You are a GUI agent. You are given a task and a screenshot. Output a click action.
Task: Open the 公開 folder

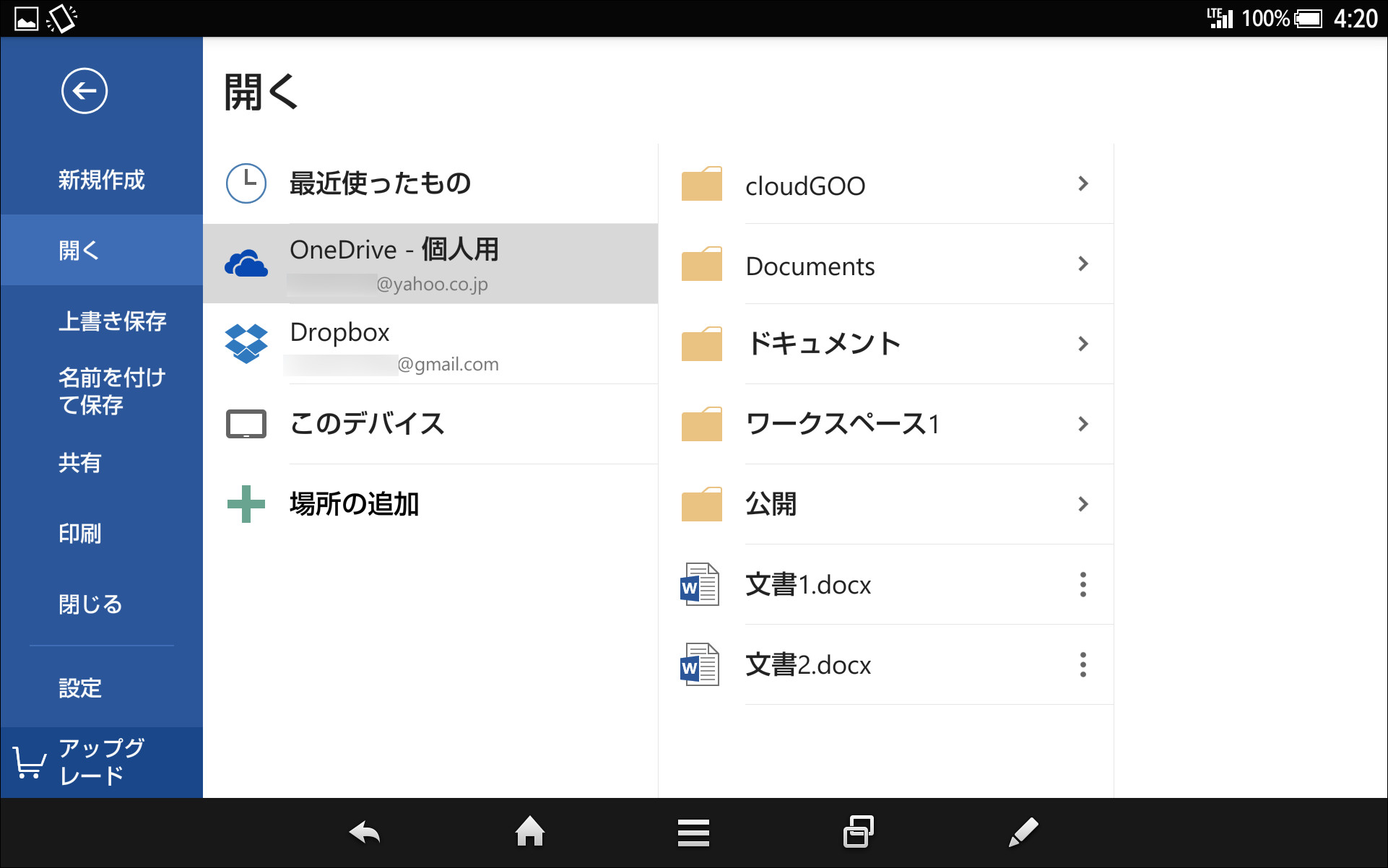click(x=770, y=504)
